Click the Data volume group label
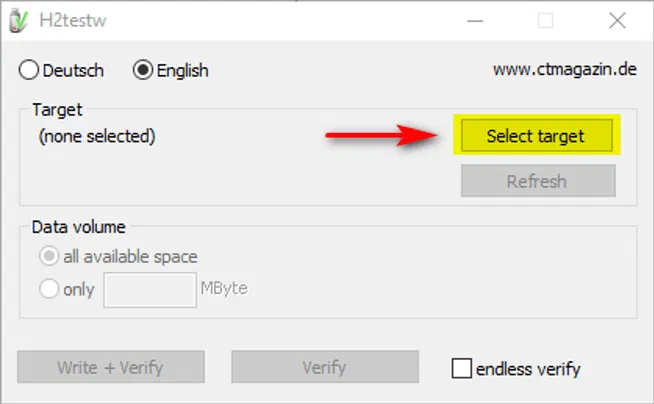The image size is (654, 404). [79, 228]
